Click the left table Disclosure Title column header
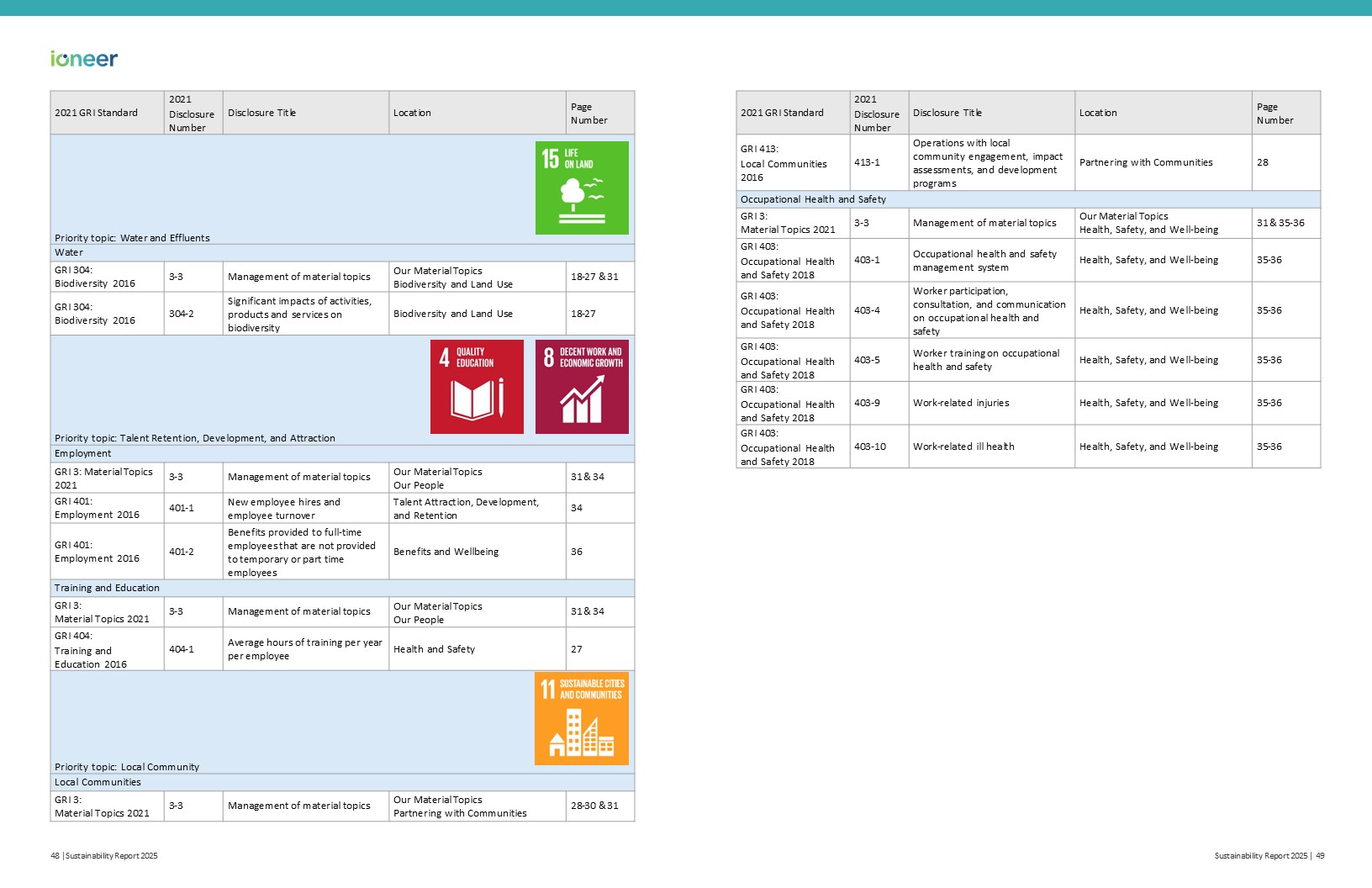Viewport: 1372px width, 888px height. pyautogui.click(x=261, y=113)
